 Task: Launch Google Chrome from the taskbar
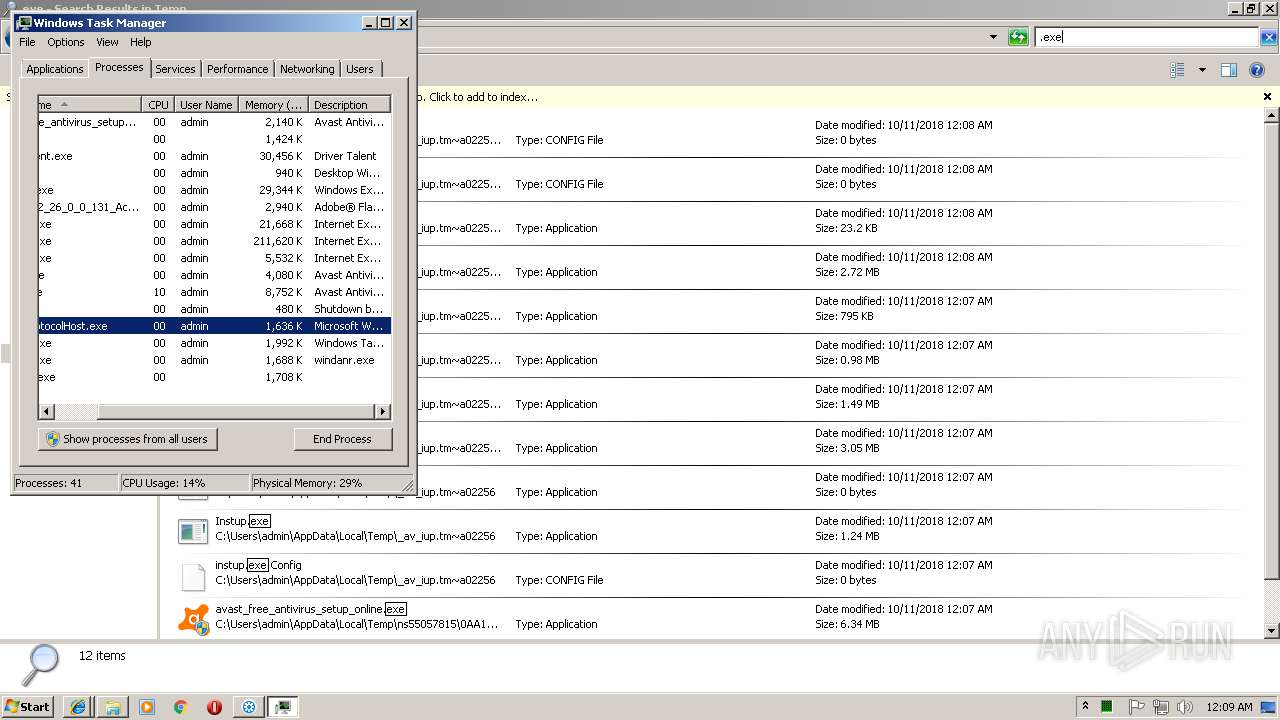pos(180,706)
